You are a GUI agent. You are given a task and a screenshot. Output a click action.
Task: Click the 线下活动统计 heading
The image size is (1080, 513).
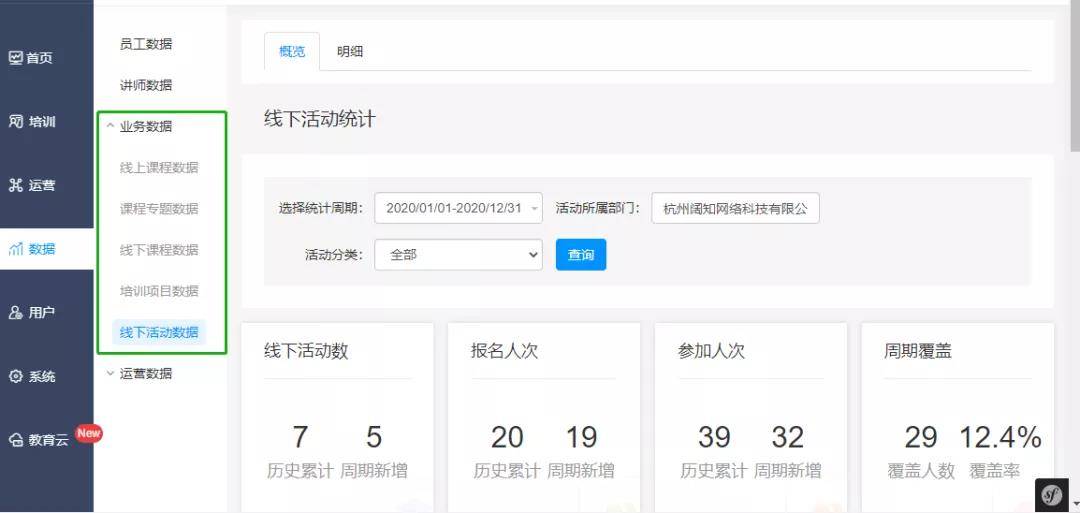point(320,118)
